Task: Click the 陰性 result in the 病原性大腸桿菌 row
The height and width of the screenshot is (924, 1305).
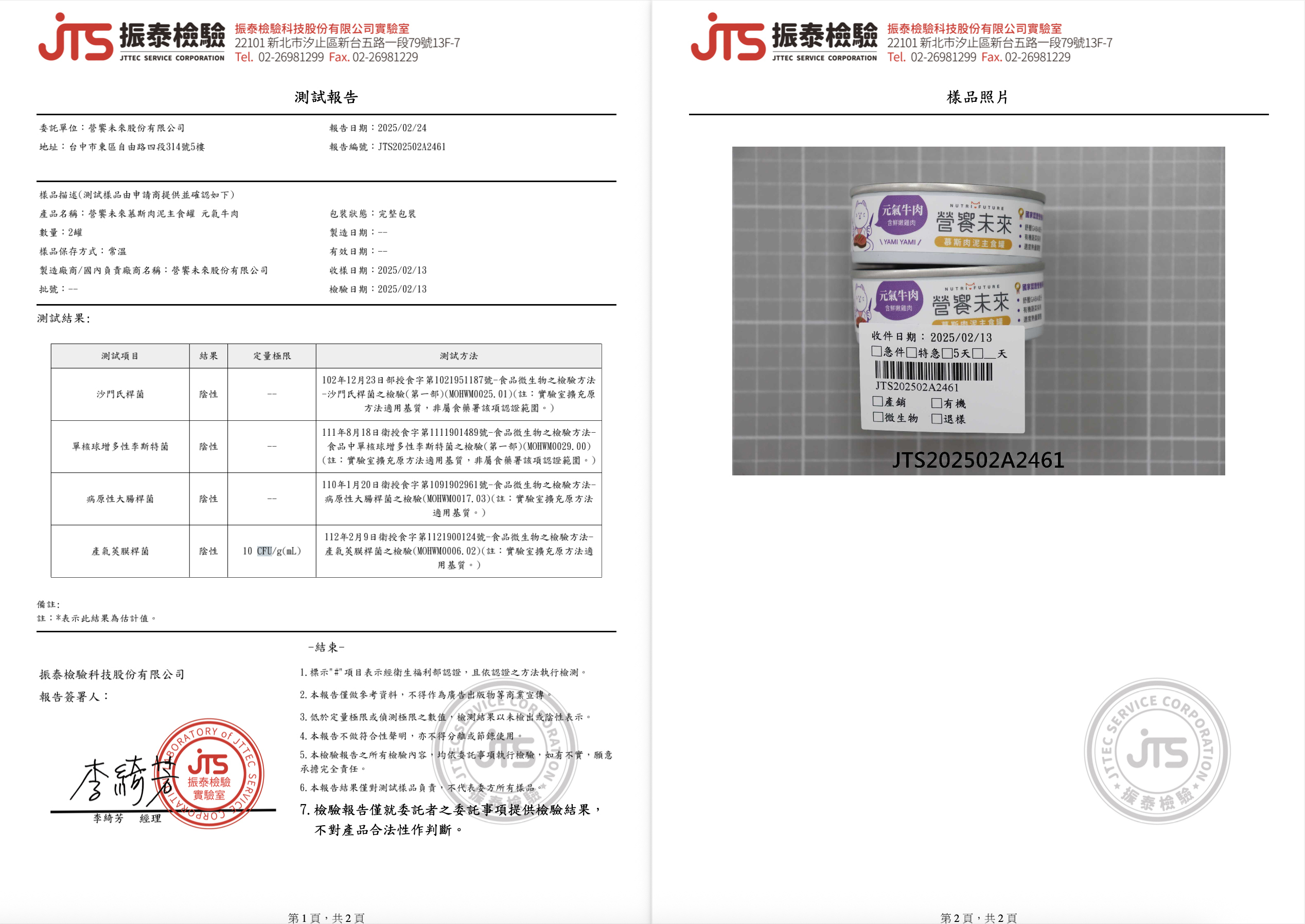Action: pos(209,499)
